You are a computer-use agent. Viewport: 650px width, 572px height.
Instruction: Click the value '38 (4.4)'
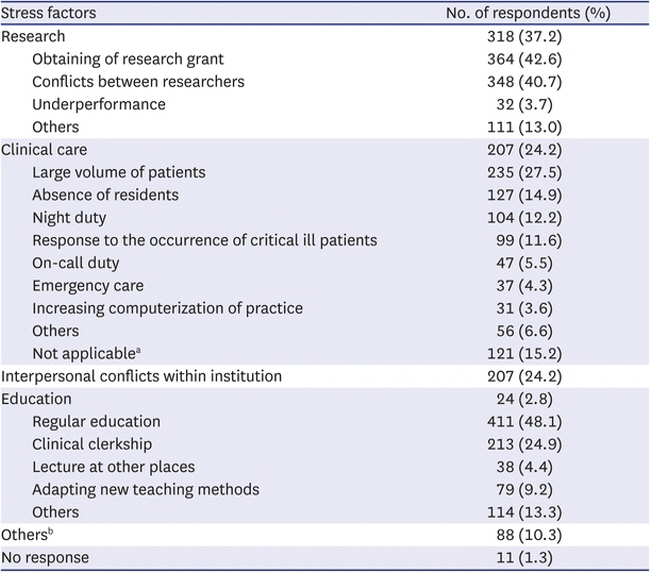(524, 467)
